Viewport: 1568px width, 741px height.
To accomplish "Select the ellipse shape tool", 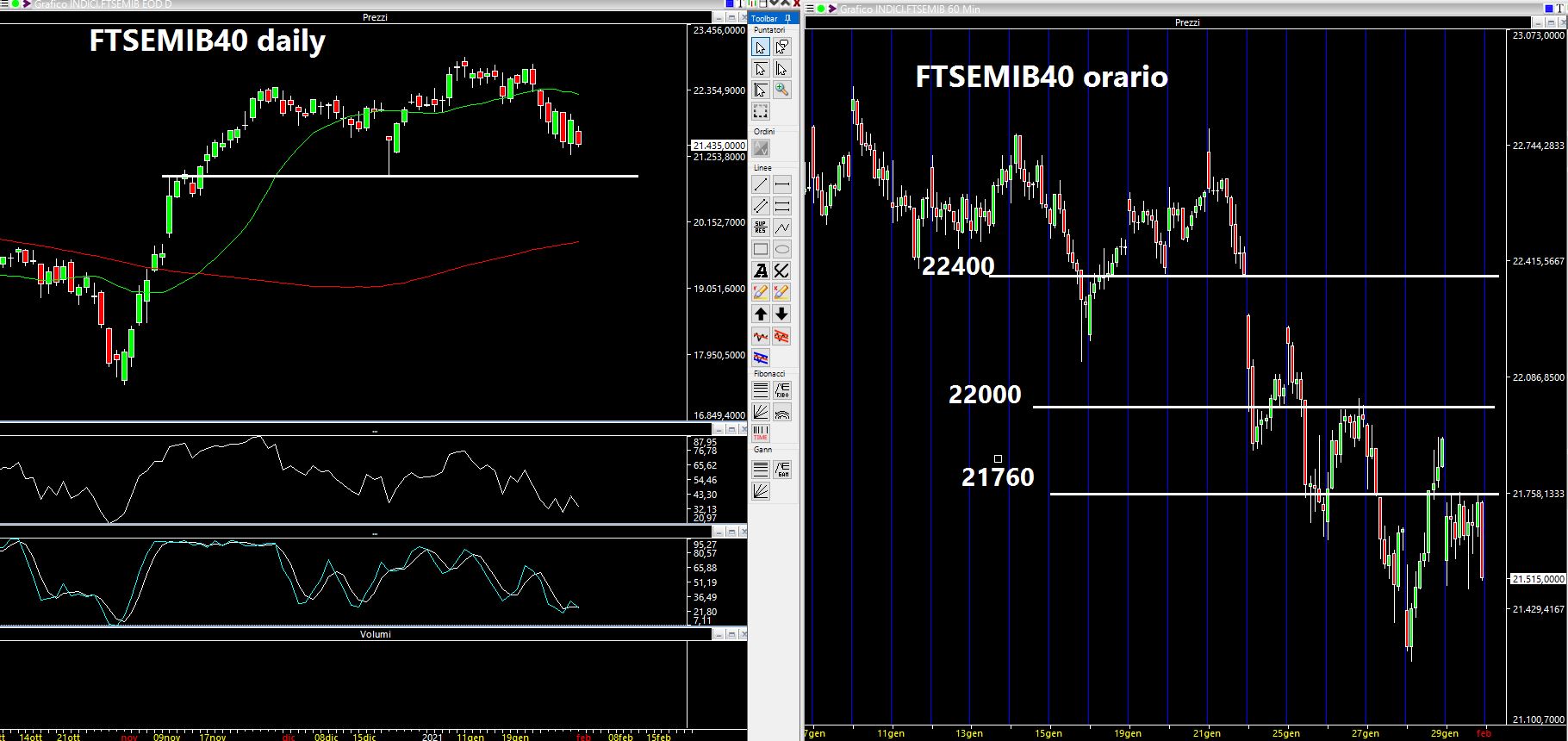I will click(781, 249).
